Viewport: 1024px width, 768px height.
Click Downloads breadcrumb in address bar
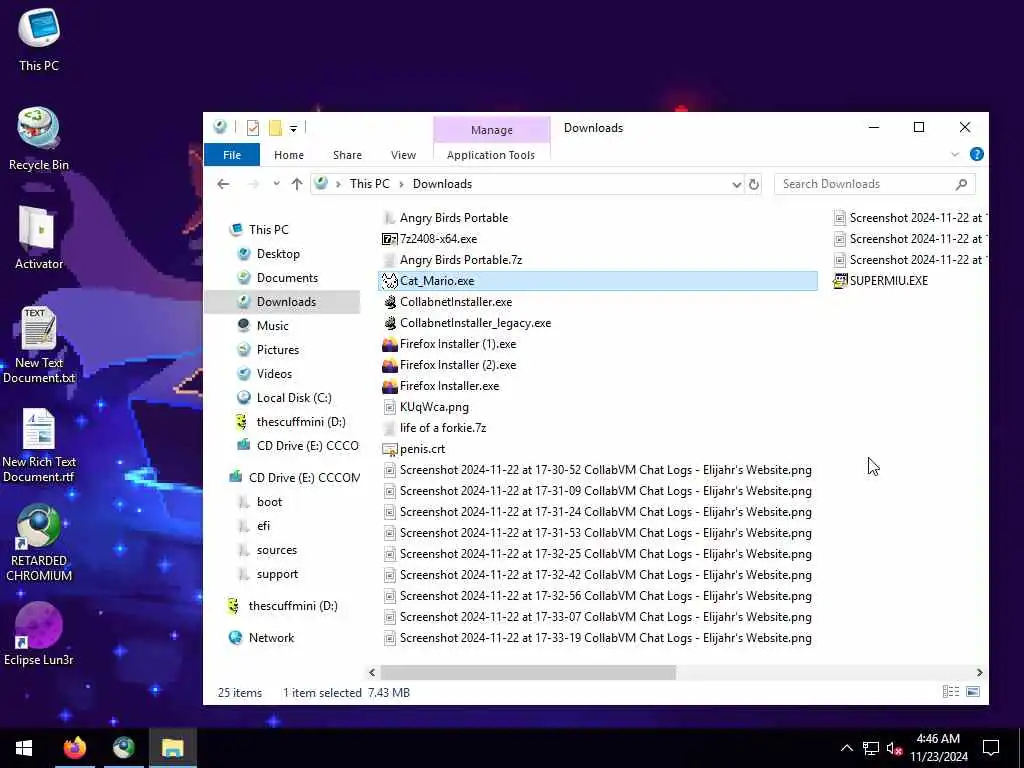tap(442, 184)
